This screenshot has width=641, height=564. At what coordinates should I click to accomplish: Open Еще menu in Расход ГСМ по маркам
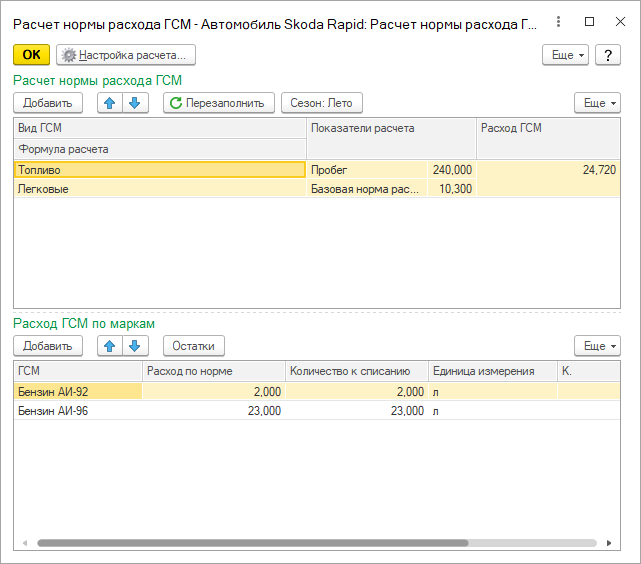(x=597, y=346)
